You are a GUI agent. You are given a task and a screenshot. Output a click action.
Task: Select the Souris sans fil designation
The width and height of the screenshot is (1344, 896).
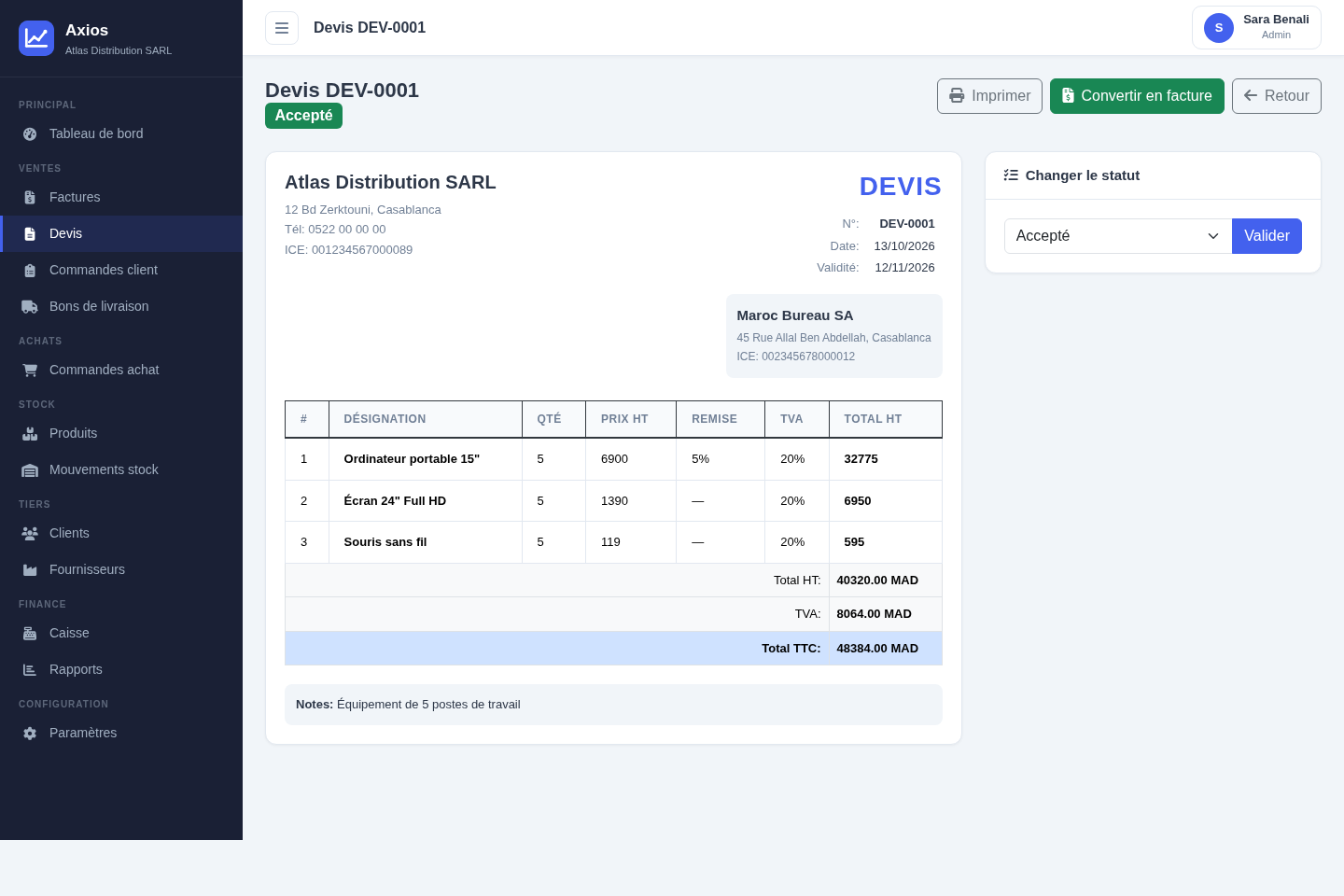click(385, 542)
